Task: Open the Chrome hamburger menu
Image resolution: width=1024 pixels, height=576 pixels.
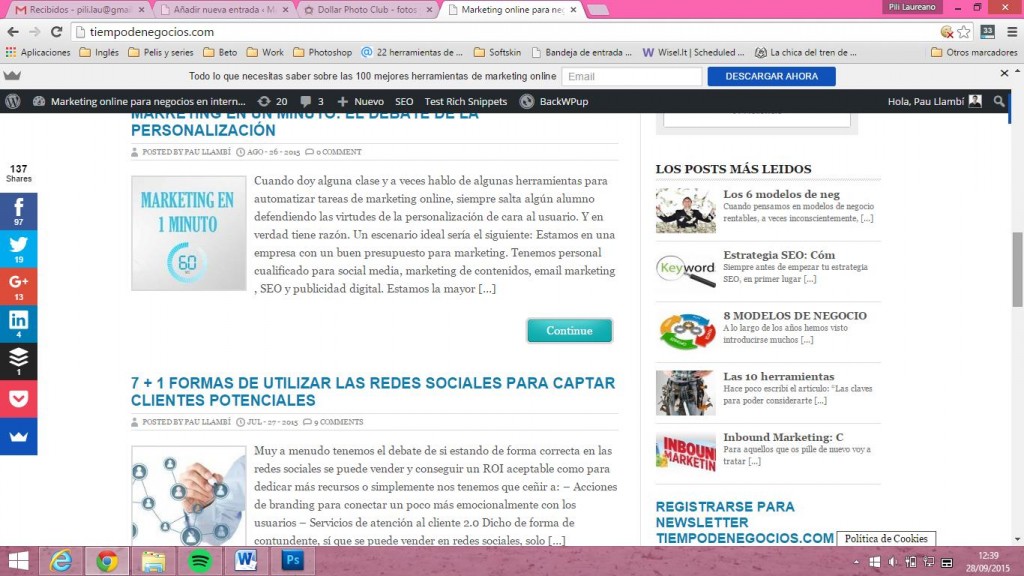Action: pyautogui.click(x=1010, y=32)
